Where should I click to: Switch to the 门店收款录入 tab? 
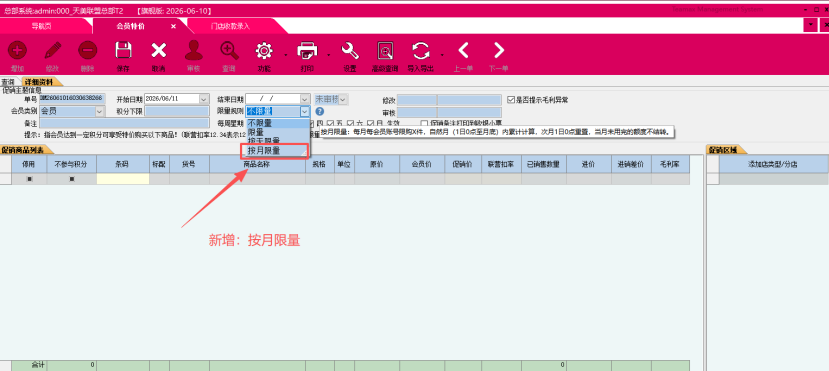click(x=230, y=26)
